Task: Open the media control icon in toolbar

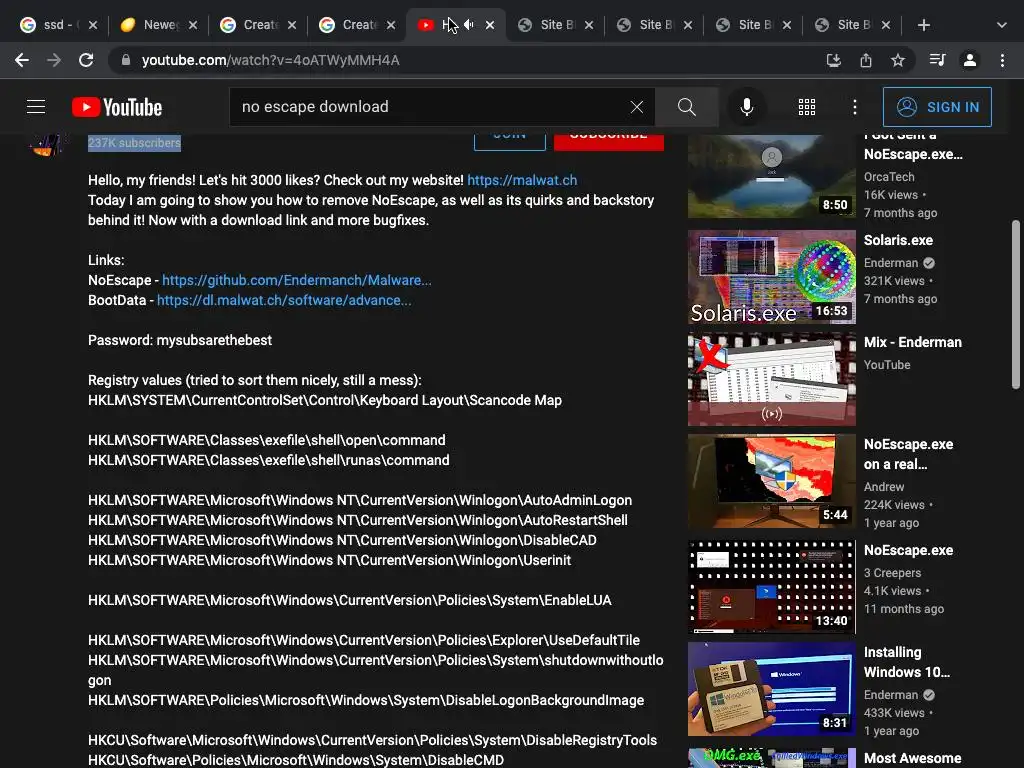Action: (937, 60)
